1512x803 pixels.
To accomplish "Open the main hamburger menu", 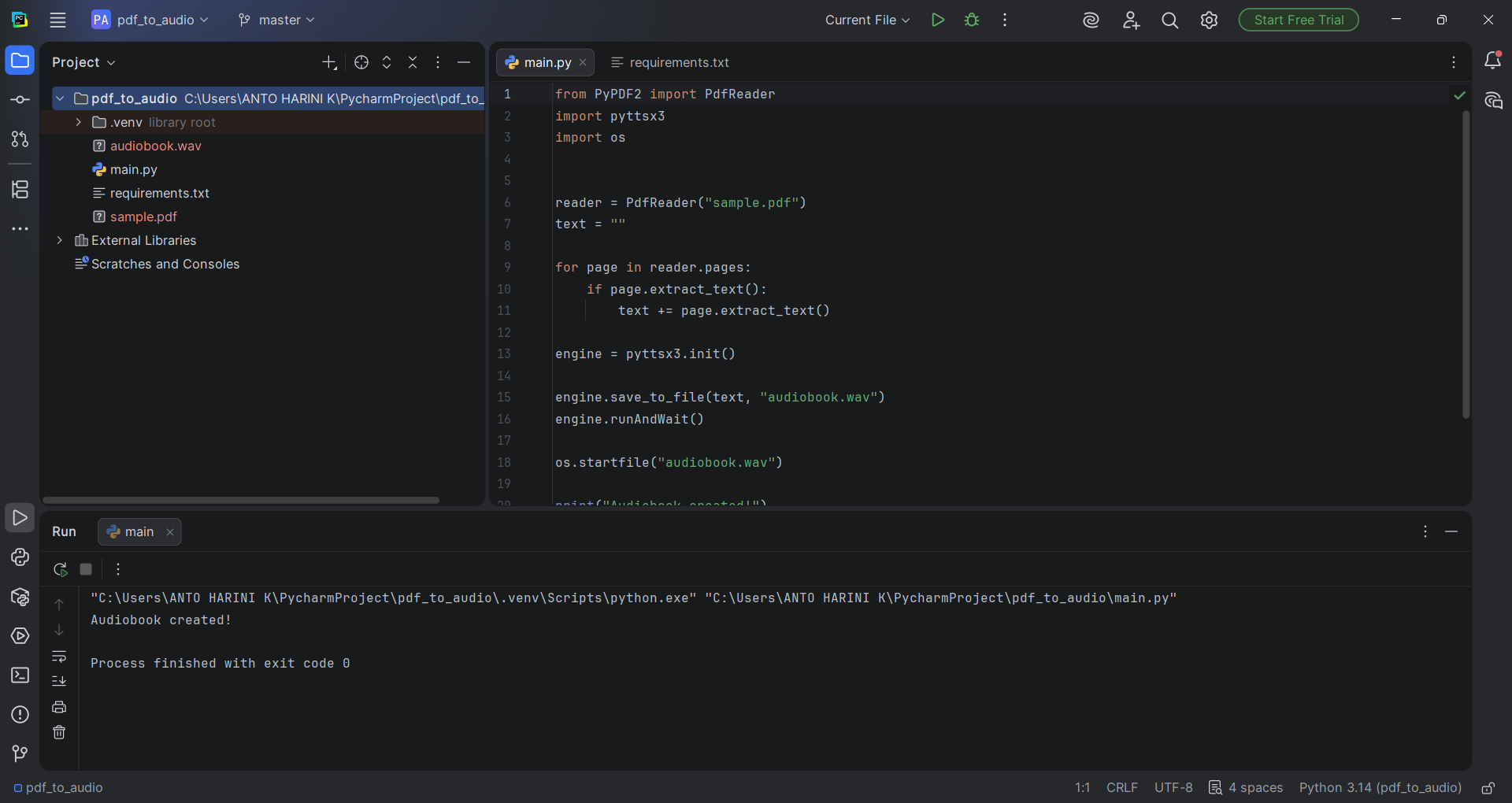I will pyautogui.click(x=58, y=20).
